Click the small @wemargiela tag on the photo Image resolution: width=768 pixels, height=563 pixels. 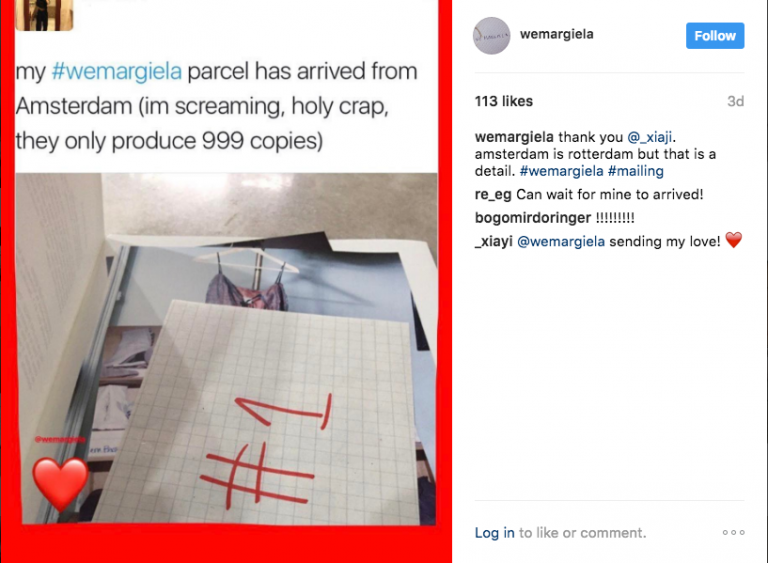pyautogui.click(x=60, y=439)
